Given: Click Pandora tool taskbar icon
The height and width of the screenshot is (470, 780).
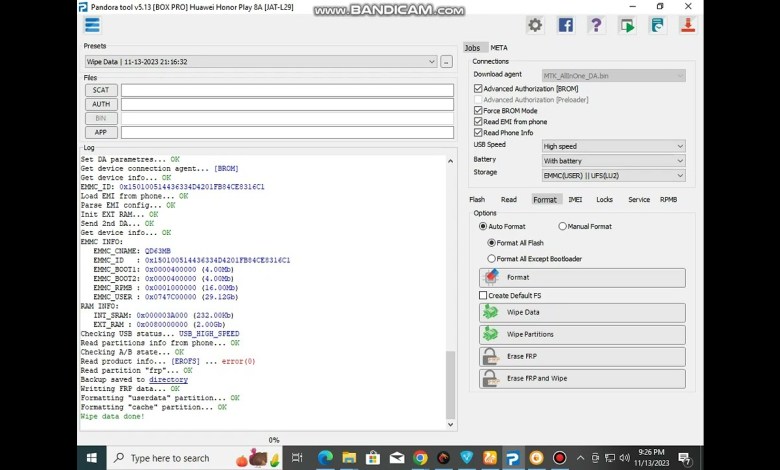Looking at the screenshot, I should [513, 458].
